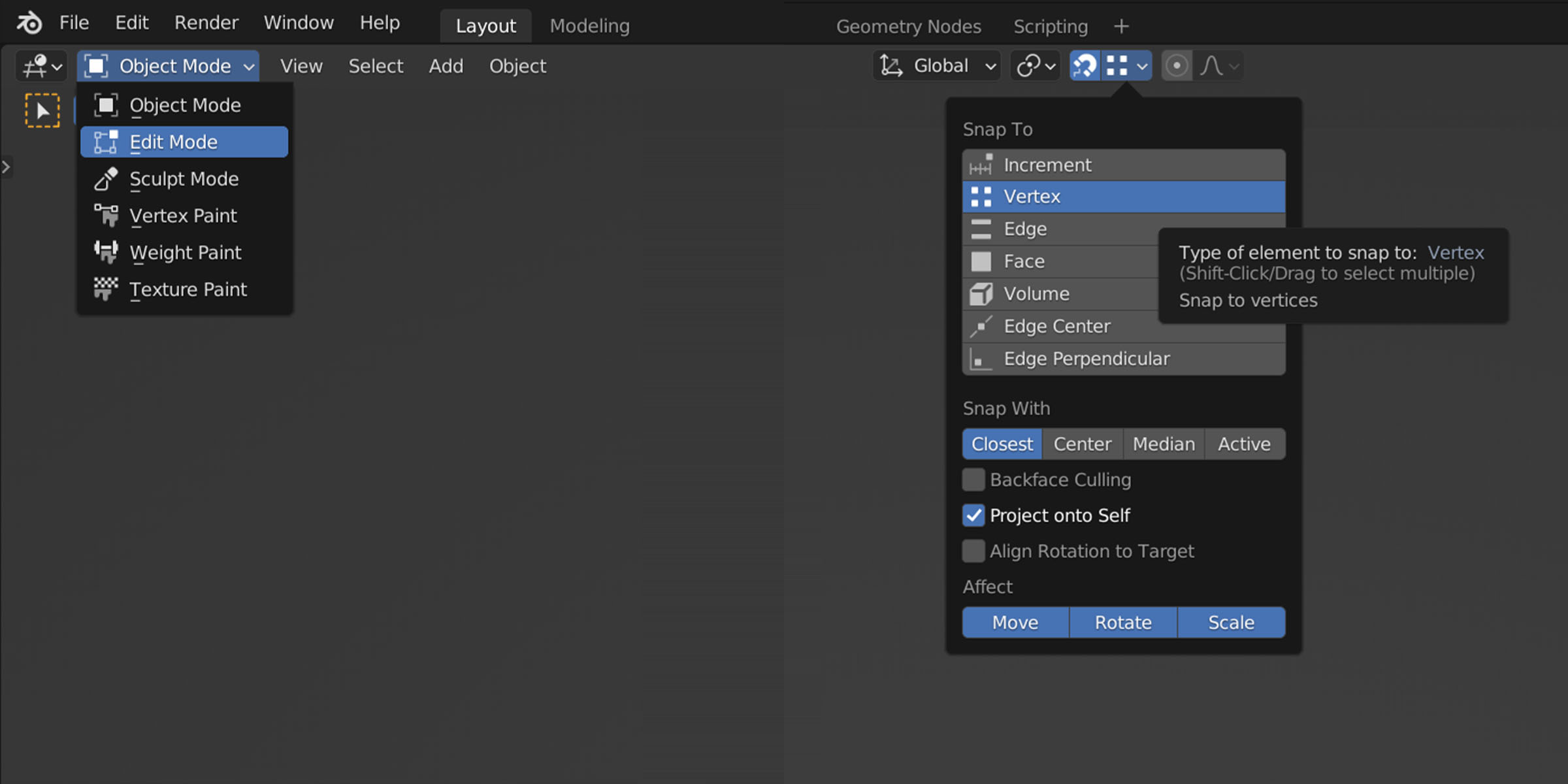
Task: Toggle the snapping magnet icon
Action: click(x=1085, y=66)
